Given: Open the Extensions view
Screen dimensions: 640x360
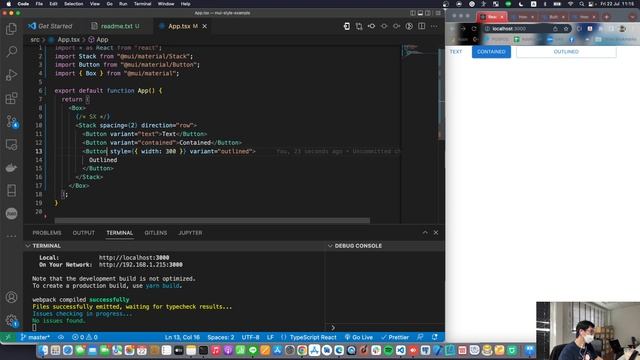Looking at the screenshot, I should (11, 98).
